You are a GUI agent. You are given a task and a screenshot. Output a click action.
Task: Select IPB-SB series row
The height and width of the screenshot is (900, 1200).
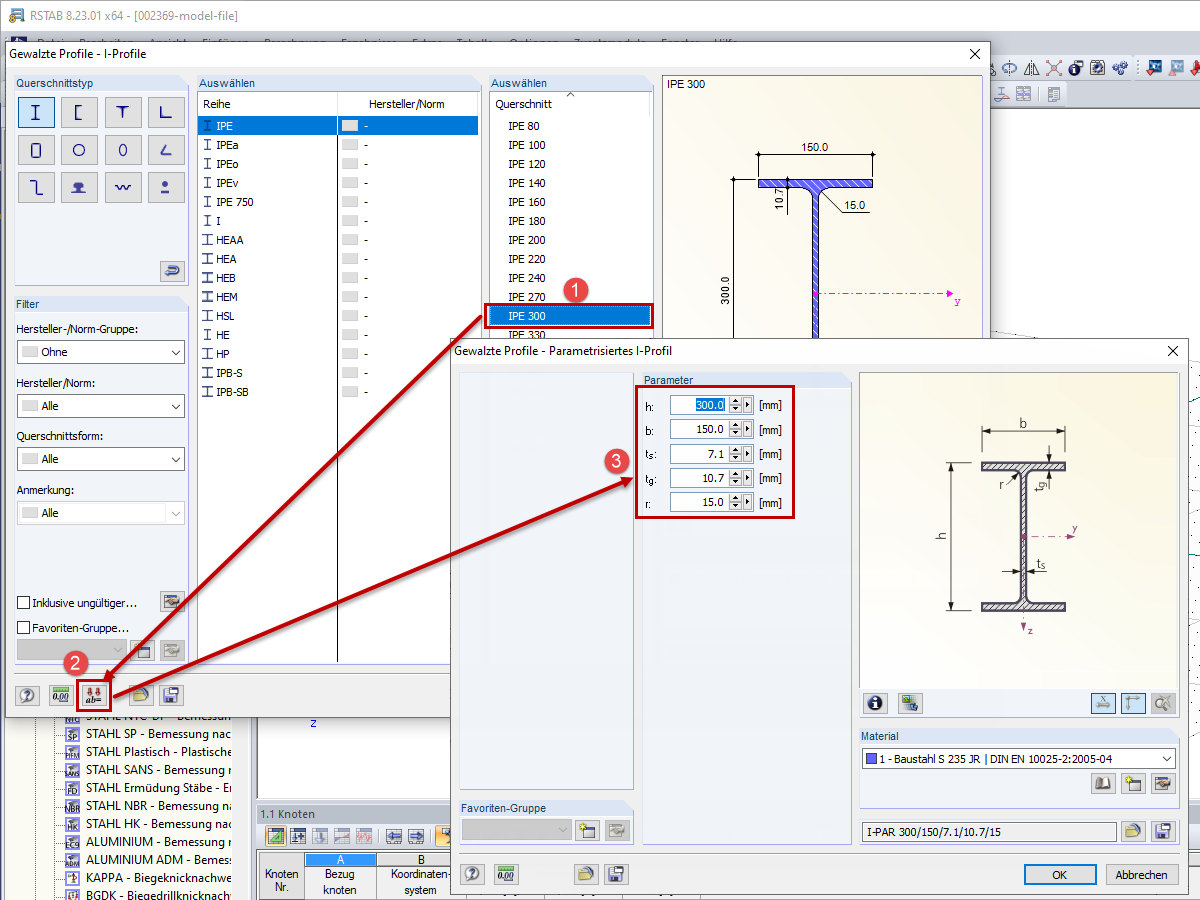pyautogui.click(x=338, y=392)
